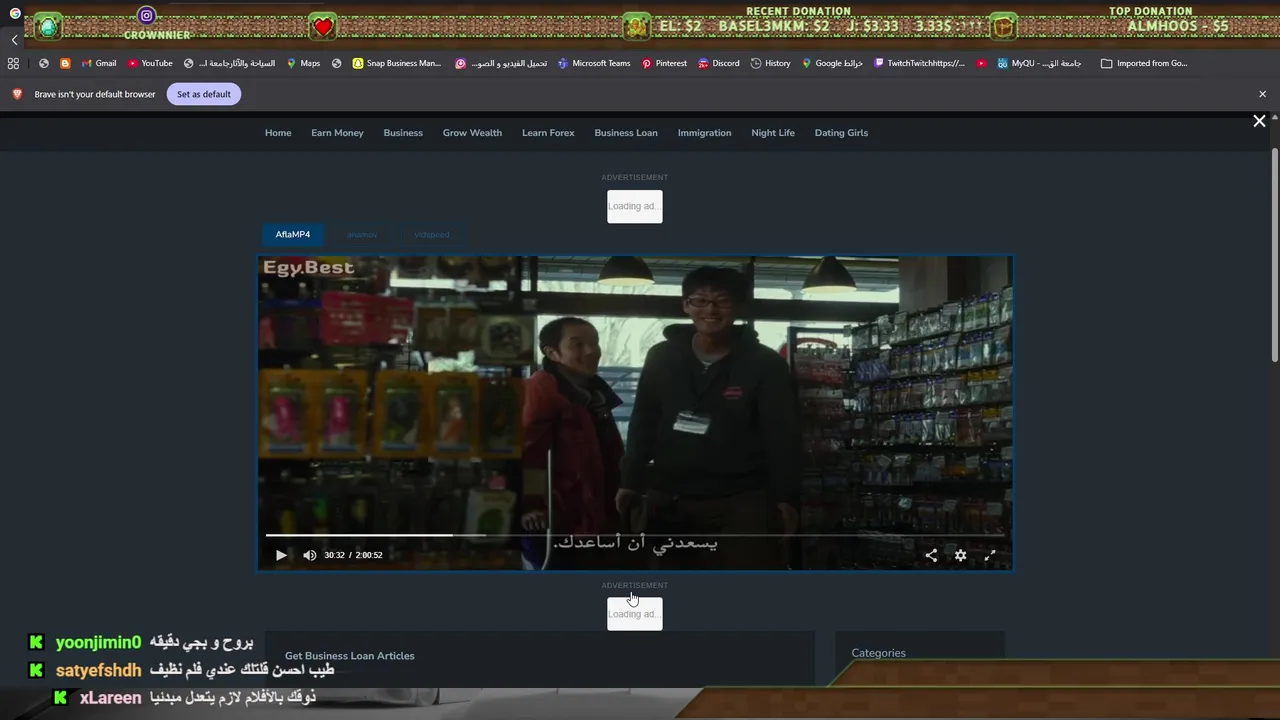Viewport: 1280px width, 720px height.
Task: Open the TwitchTwitchhttps bookmark
Action: tap(919, 63)
